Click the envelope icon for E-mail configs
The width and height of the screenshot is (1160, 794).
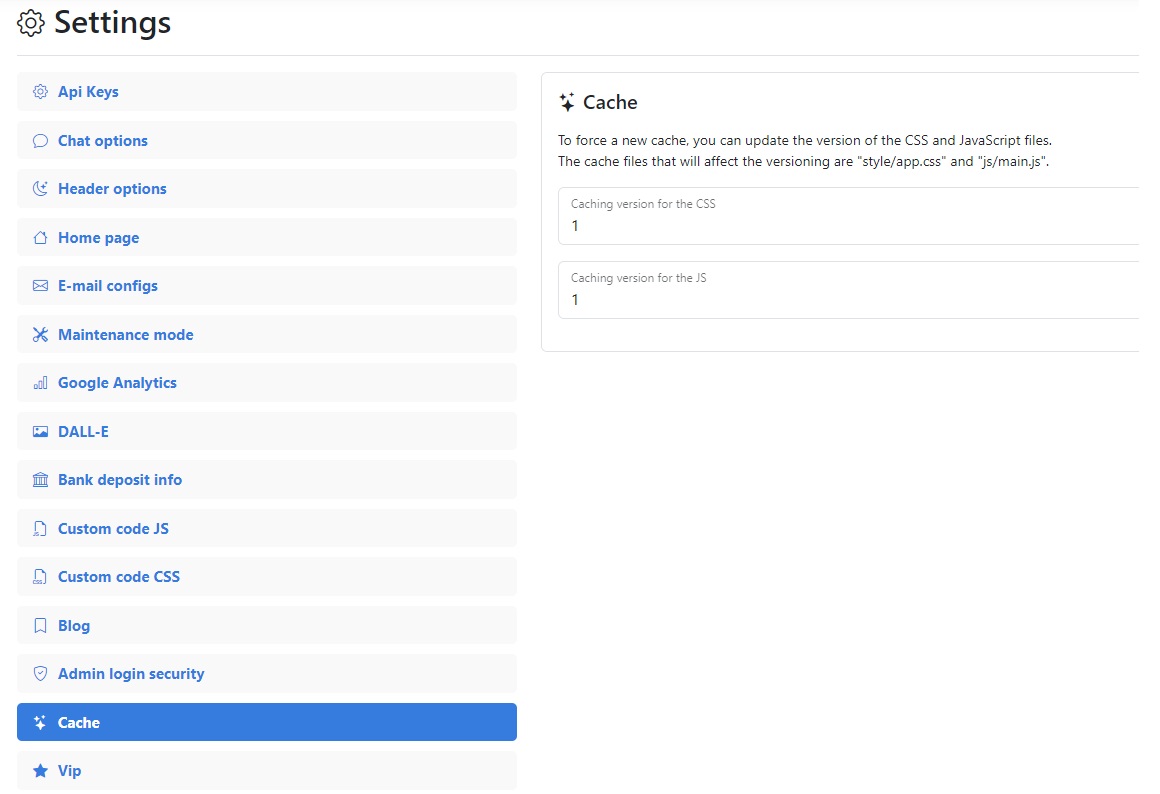(40, 286)
